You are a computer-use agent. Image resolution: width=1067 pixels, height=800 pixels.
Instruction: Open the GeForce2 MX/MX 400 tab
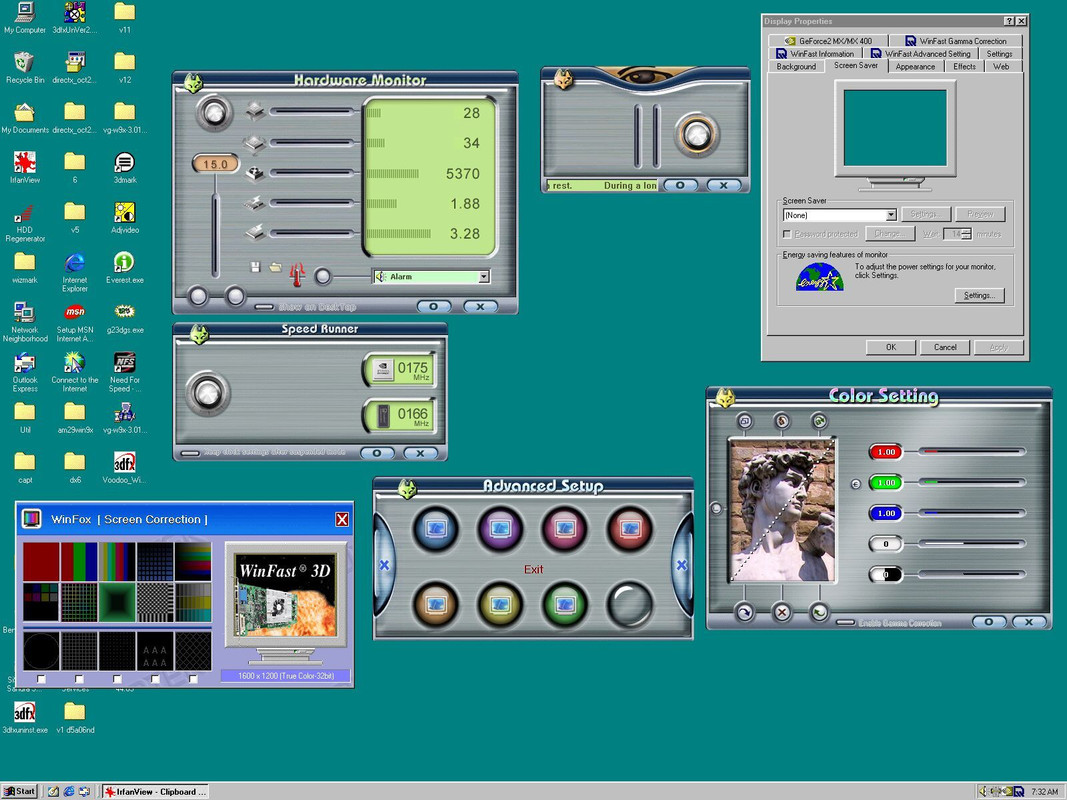(829, 41)
